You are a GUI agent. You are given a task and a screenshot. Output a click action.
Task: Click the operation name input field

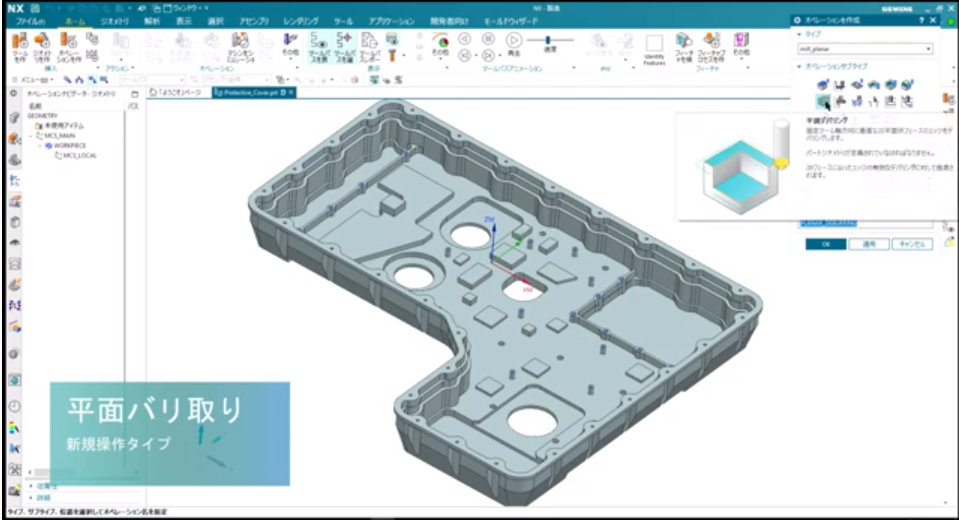tap(865, 224)
